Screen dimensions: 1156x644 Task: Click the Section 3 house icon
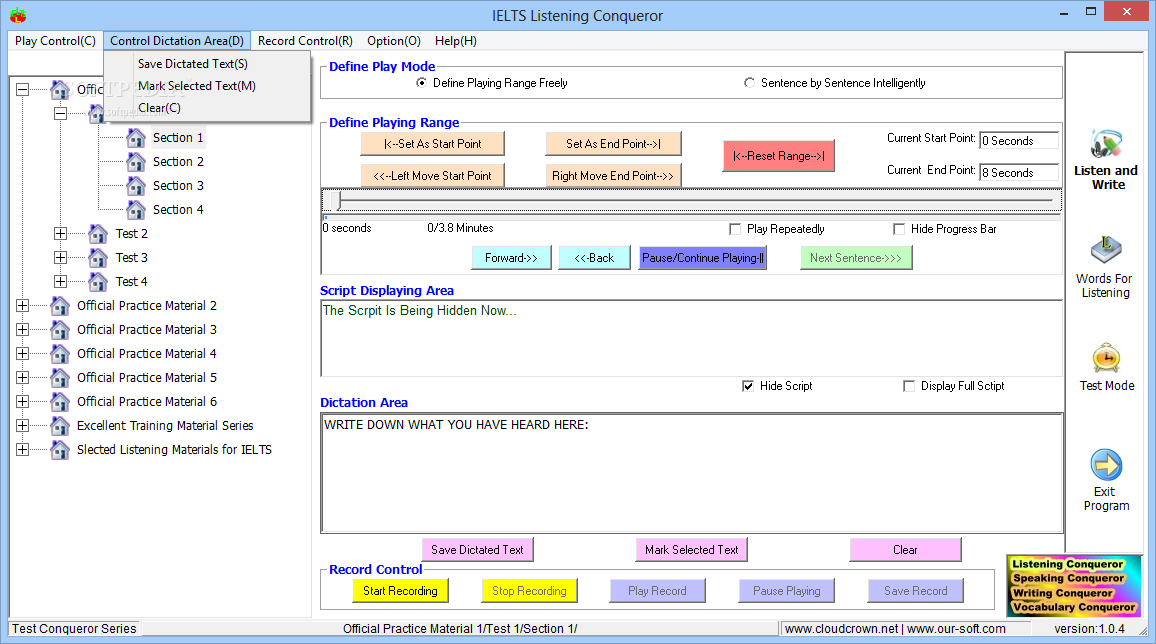pyautogui.click(x=136, y=186)
